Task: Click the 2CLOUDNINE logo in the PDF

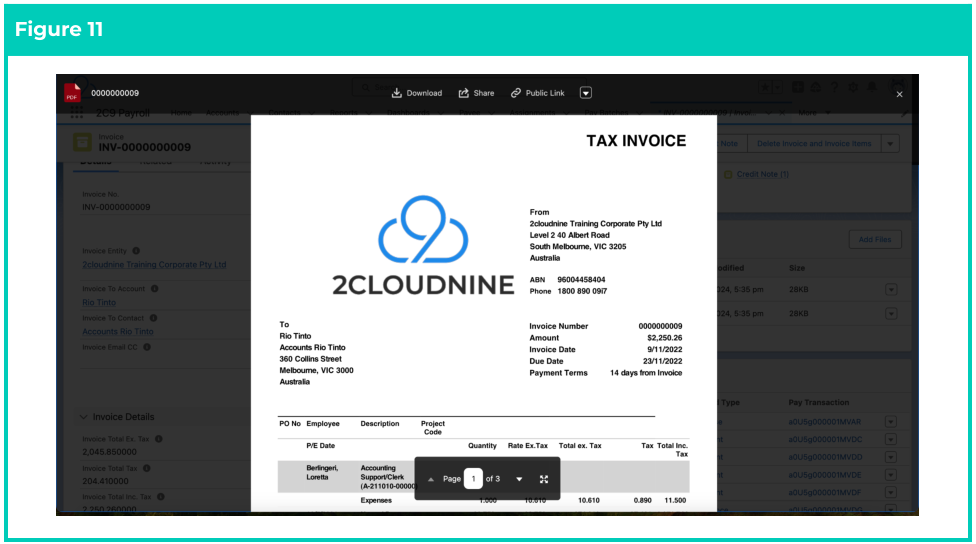Action: (x=423, y=245)
